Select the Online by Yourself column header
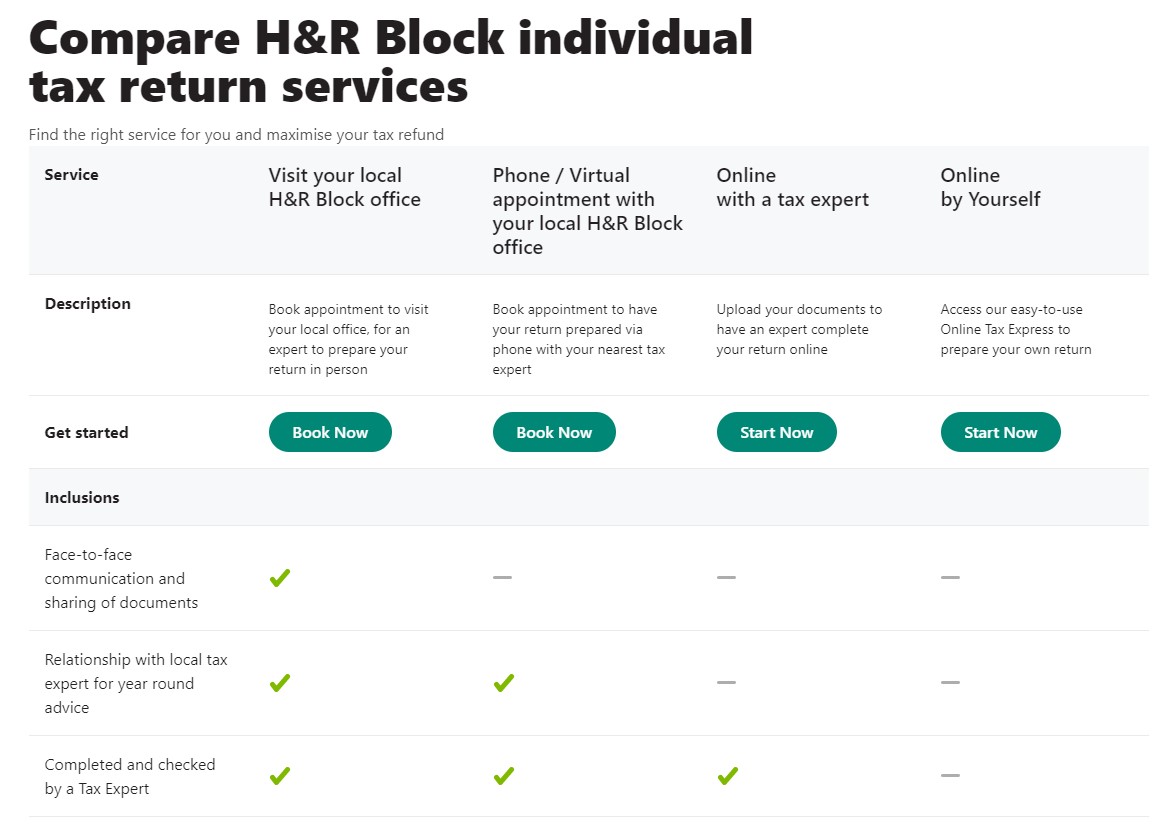This screenshot has width=1165, height=831. coord(990,187)
